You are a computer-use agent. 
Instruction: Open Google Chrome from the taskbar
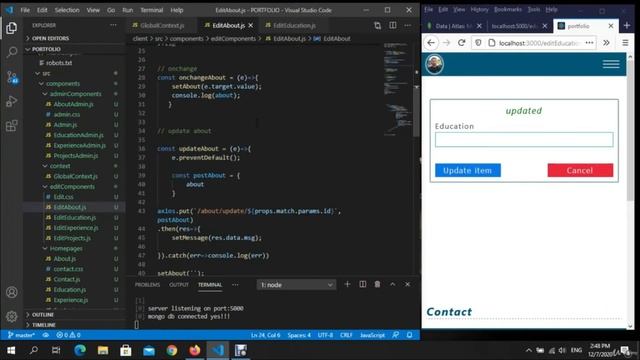click(172, 350)
